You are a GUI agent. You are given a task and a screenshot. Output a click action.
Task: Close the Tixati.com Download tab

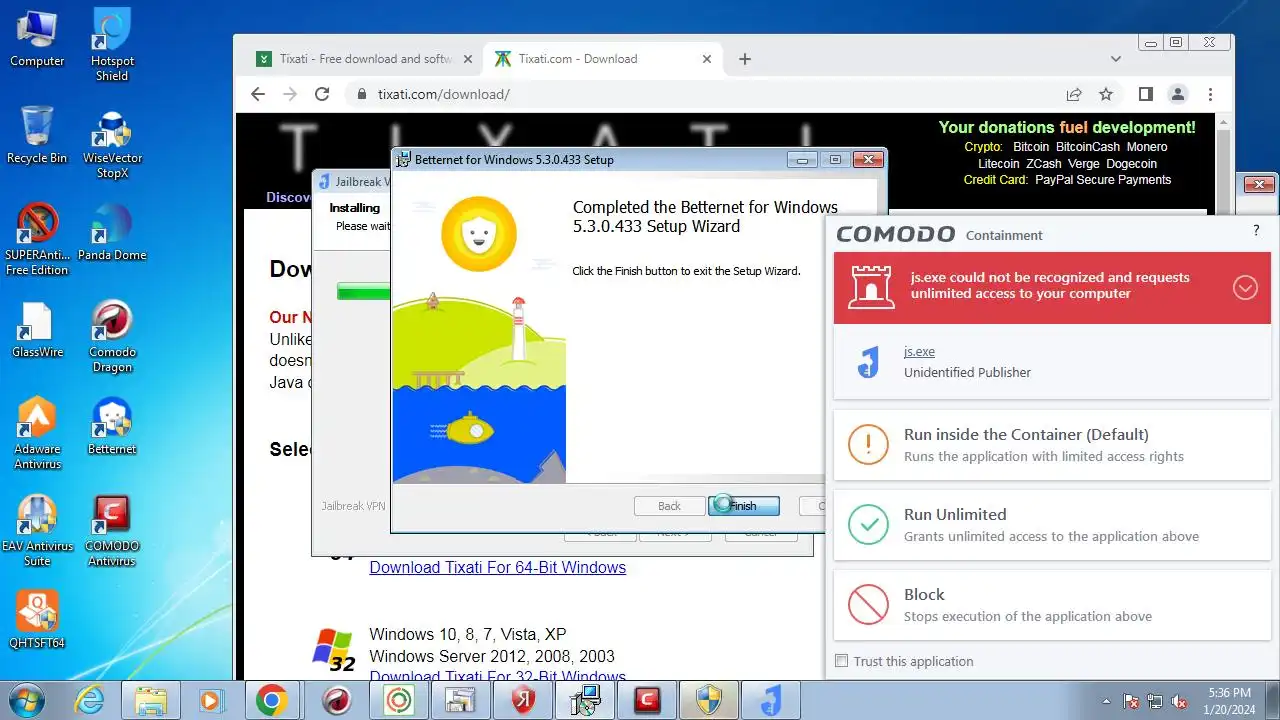[x=707, y=59]
